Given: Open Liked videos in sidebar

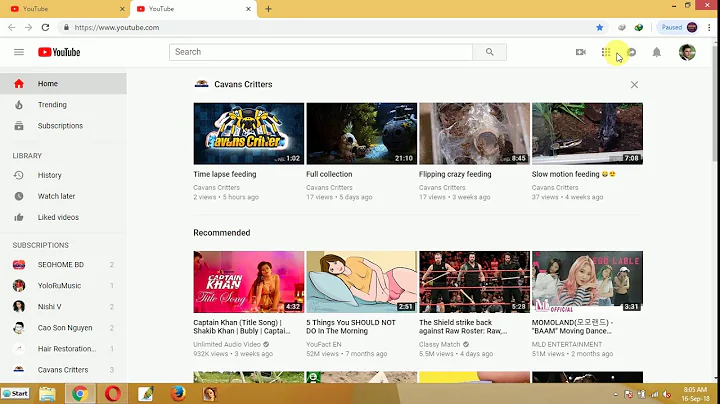Looking at the screenshot, I should coord(63,217).
